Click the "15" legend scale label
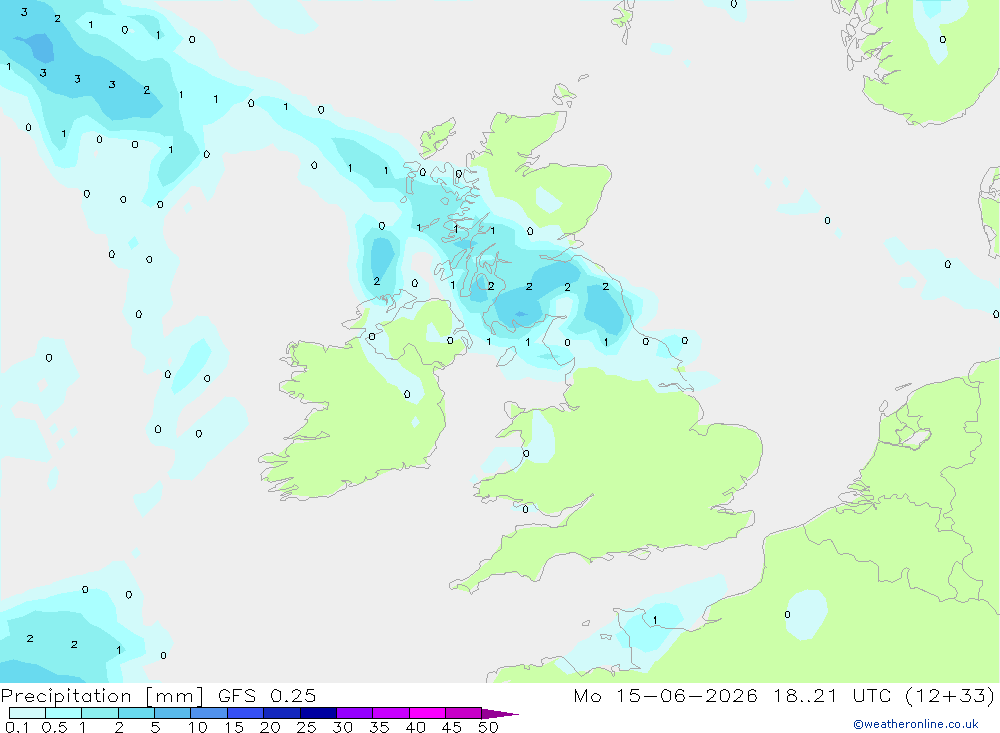 [234, 727]
